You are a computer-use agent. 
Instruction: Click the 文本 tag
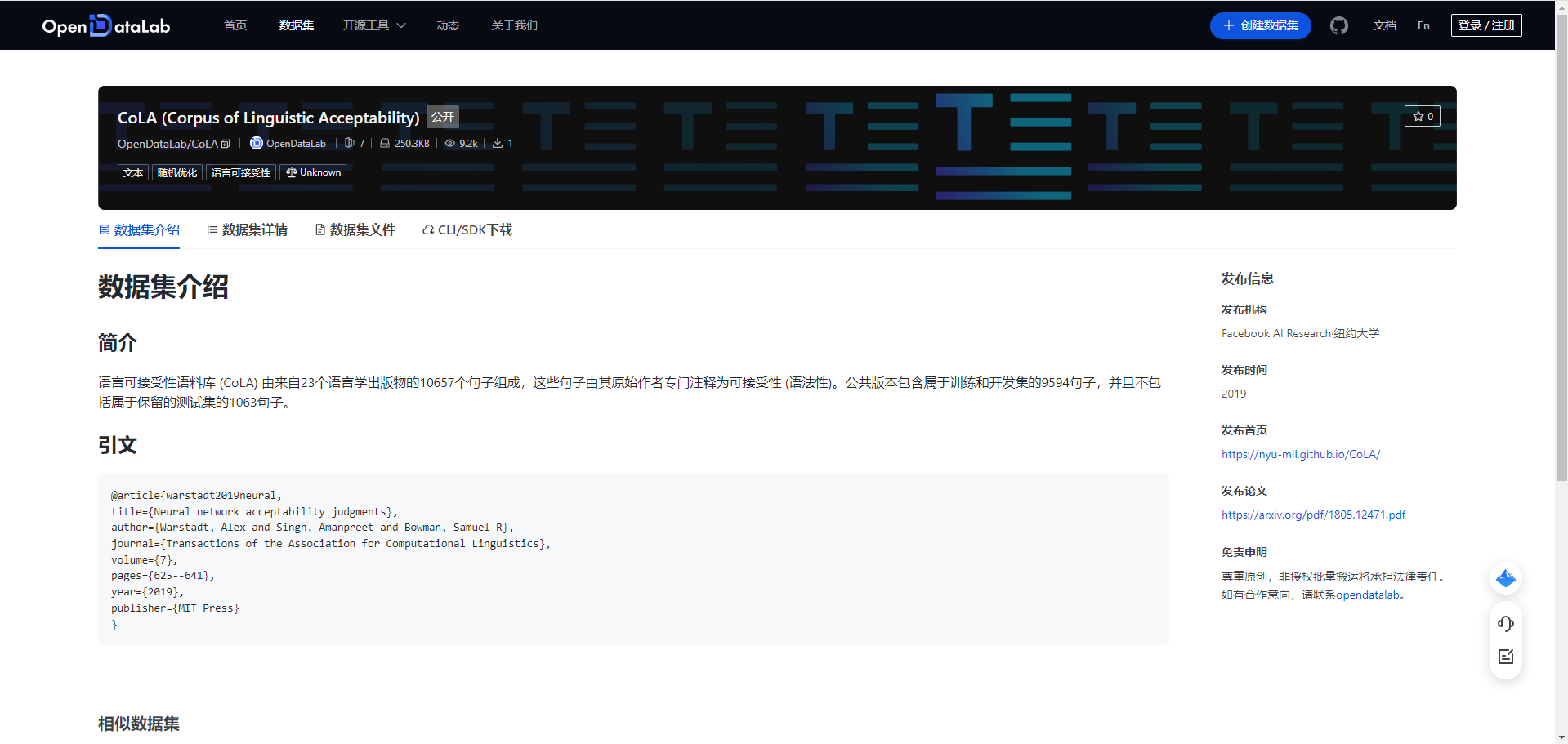(x=133, y=172)
